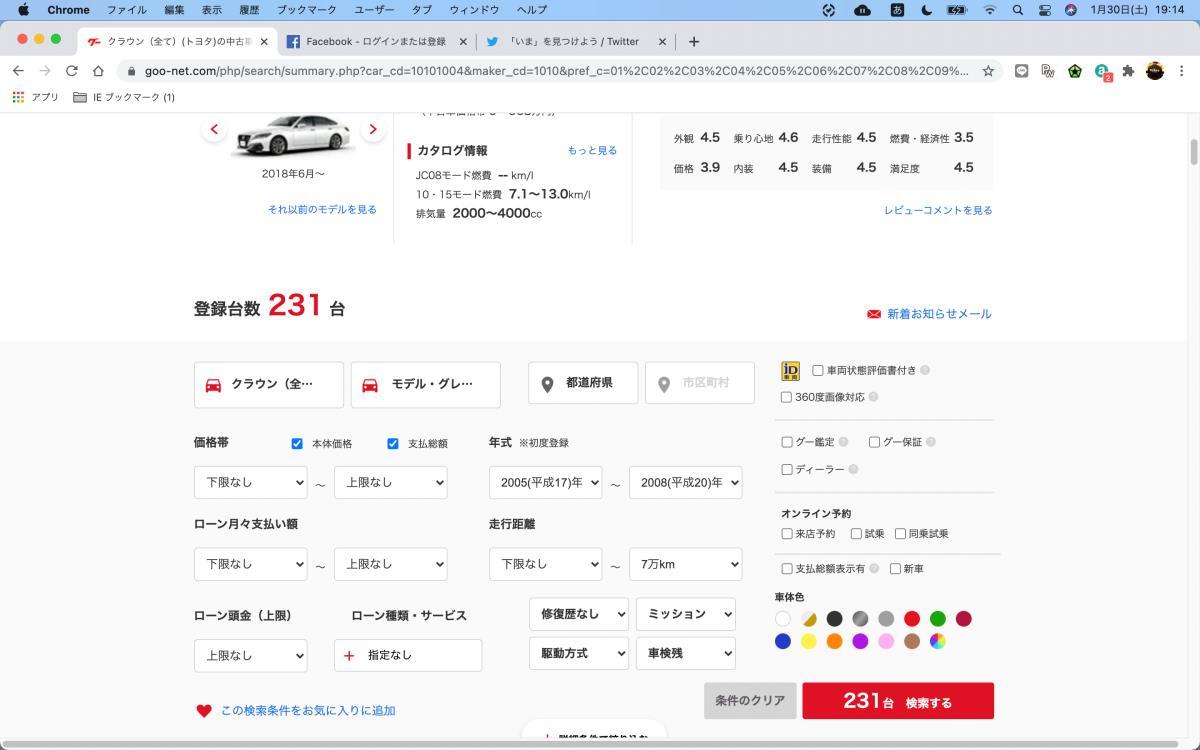This screenshot has height=750, width=1200.
Task: Switch to the Facebook login tab
Action: tap(375, 42)
